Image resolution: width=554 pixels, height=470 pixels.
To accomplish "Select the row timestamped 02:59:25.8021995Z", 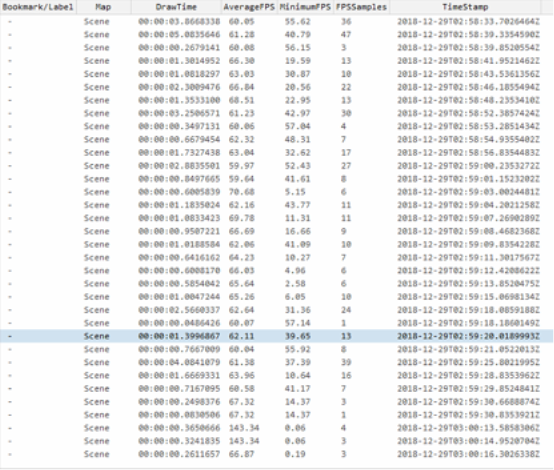I will [277, 362].
